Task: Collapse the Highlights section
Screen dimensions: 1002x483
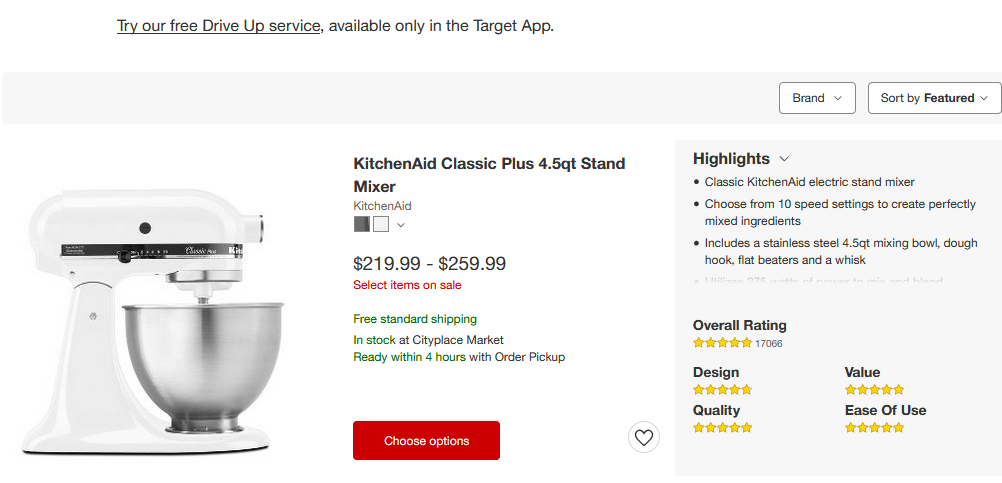Action: tap(785, 159)
